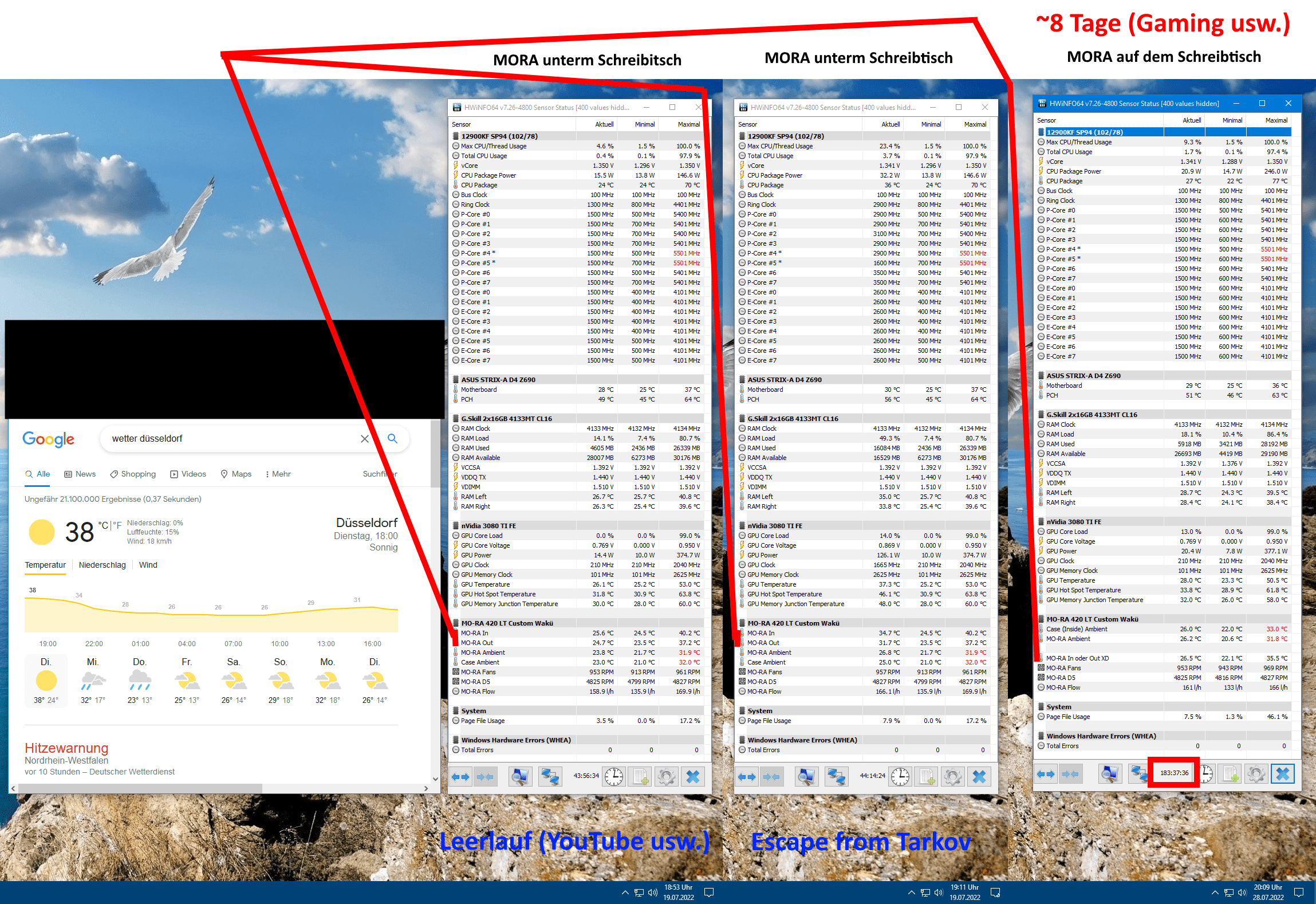Open the Videos search tab
The height and width of the screenshot is (904, 1316).
click(188, 474)
